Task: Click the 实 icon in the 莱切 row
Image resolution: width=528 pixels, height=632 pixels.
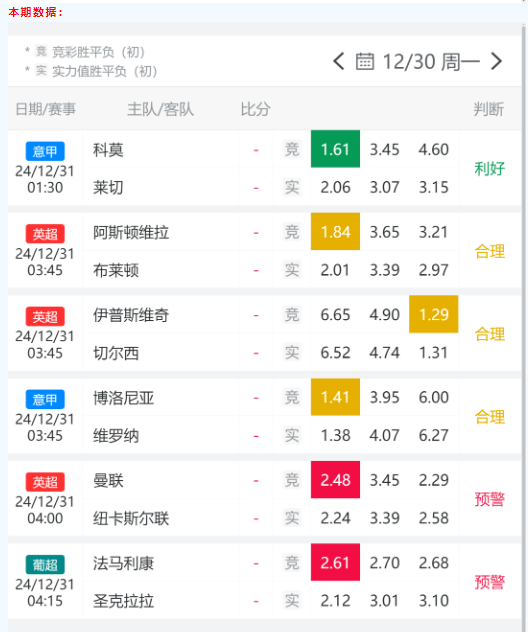Action: [292, 187]
